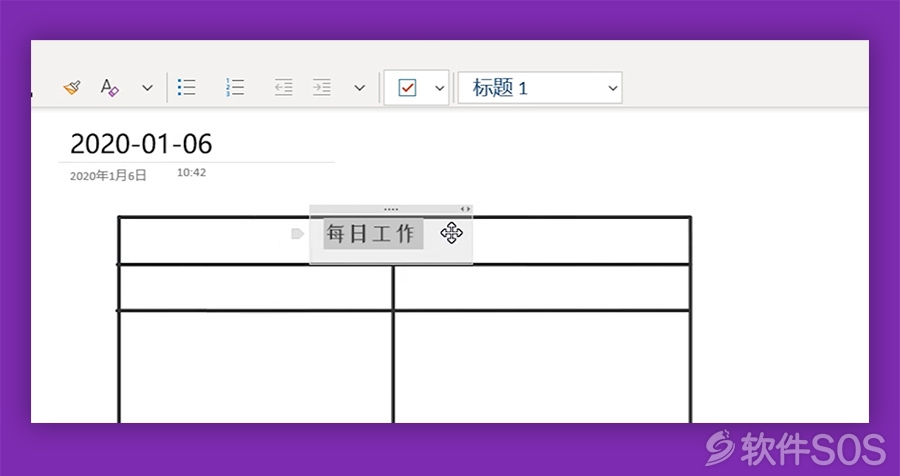This screenshot has height=476, width=900.
Task: Click the note container's top drag handle
Action: pos(391,209)
